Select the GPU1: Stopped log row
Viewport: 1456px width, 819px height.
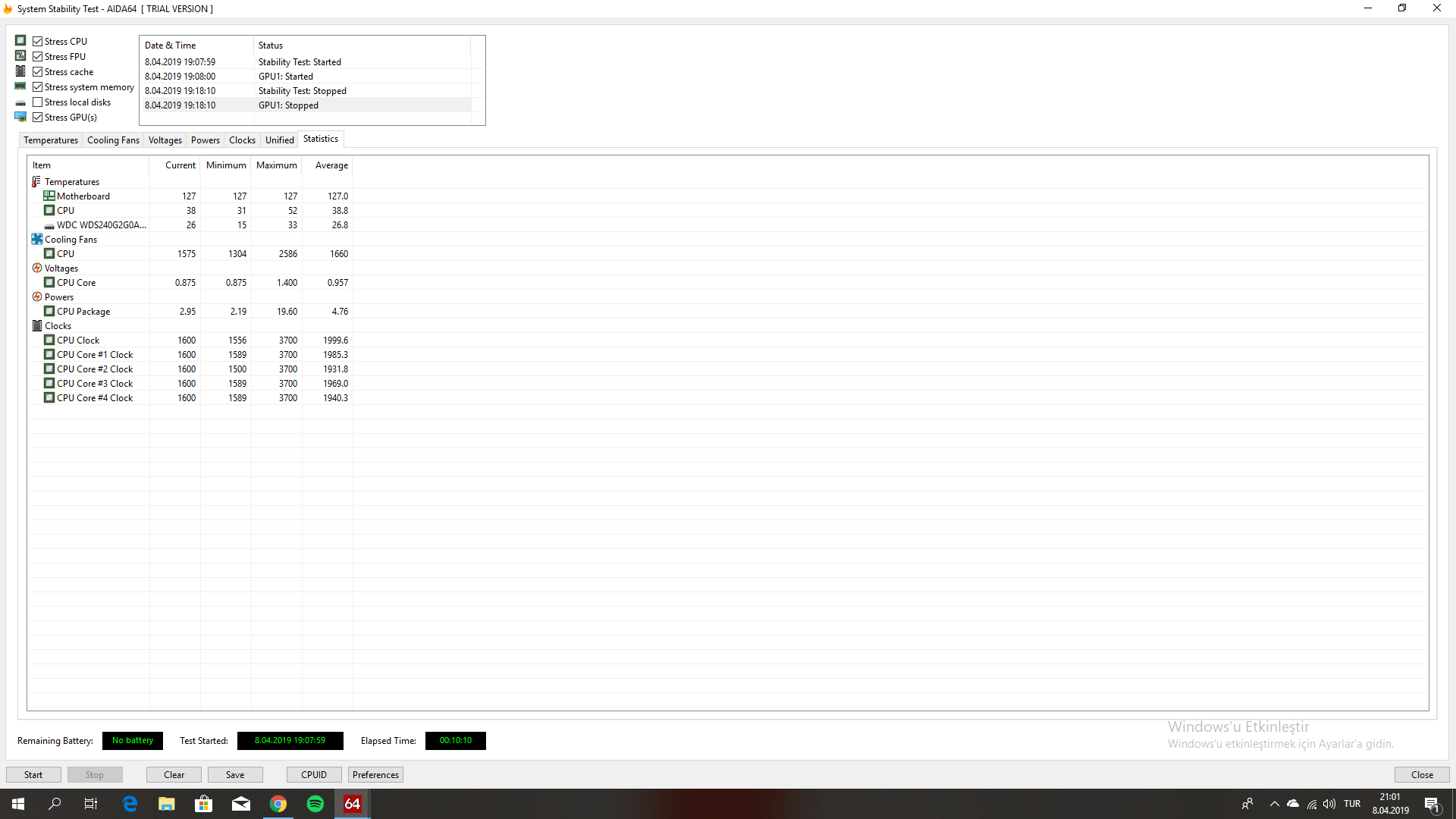[303, 105]
